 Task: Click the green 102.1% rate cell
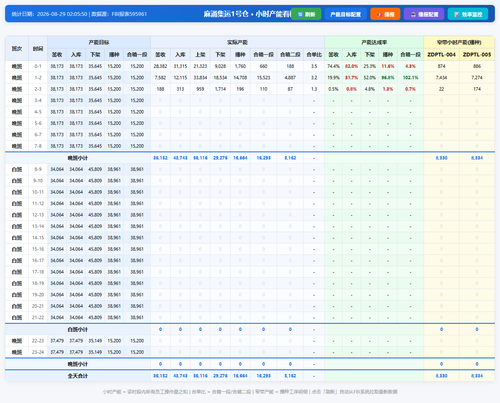click(411, 78)
